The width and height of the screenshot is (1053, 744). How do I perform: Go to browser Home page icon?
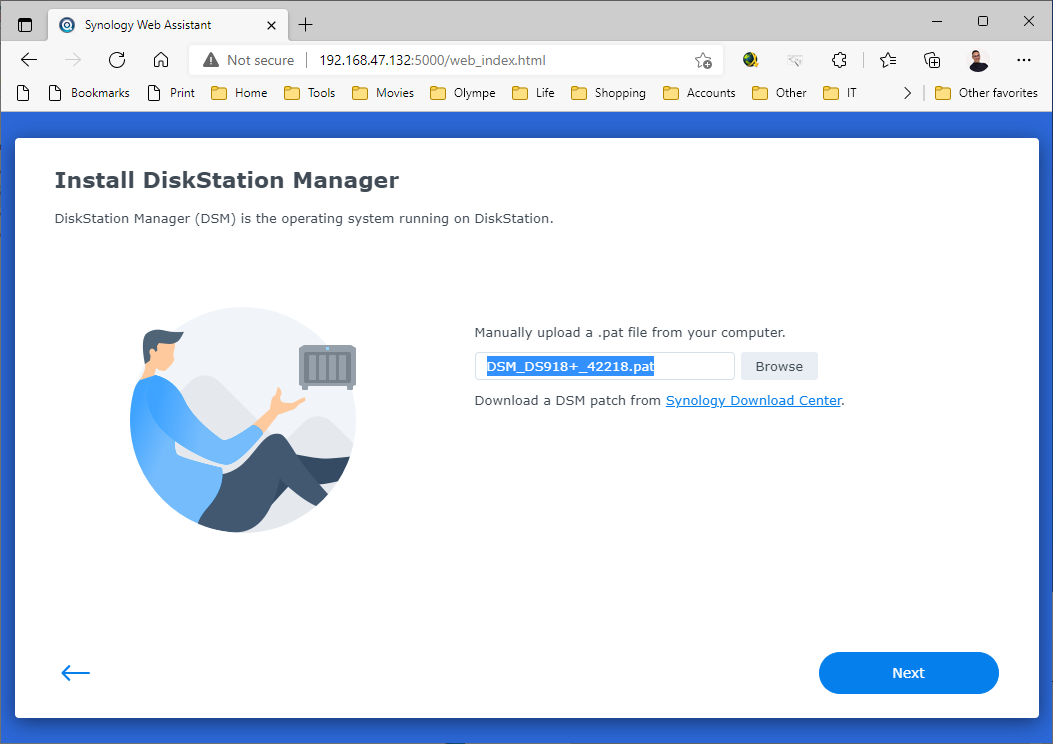tap(161, 60)
